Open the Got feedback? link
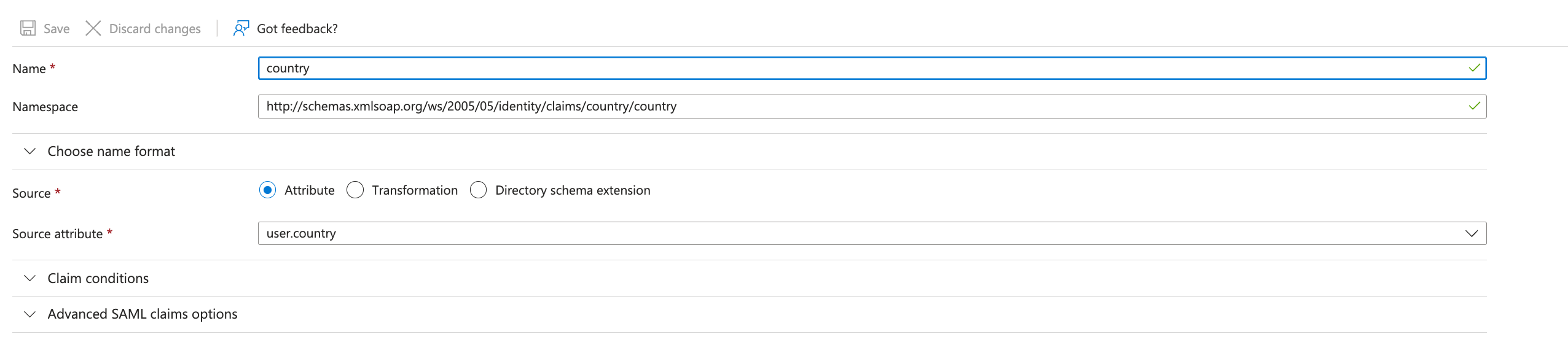This screenshot has width=1568, height=361. pos(296,28)
